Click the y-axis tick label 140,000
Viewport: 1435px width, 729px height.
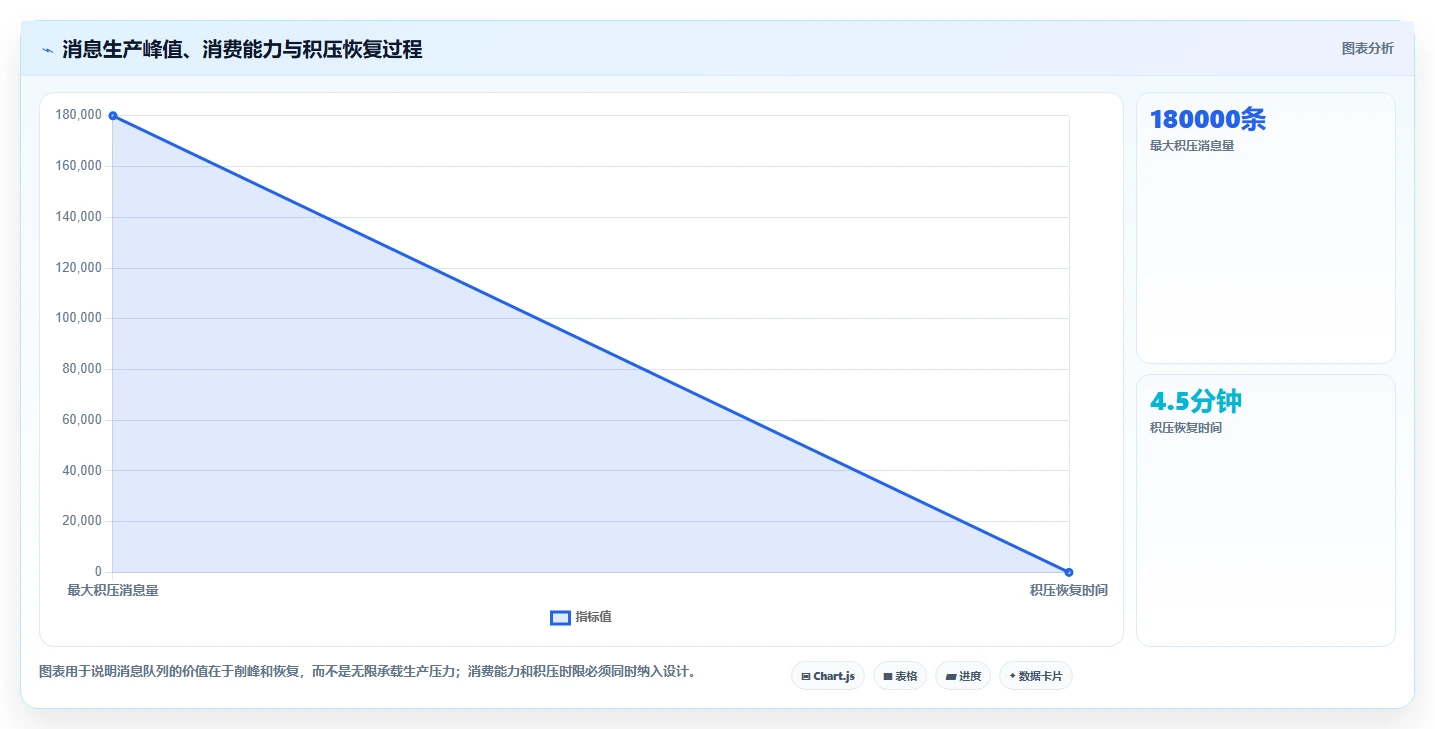coord(79,217)
